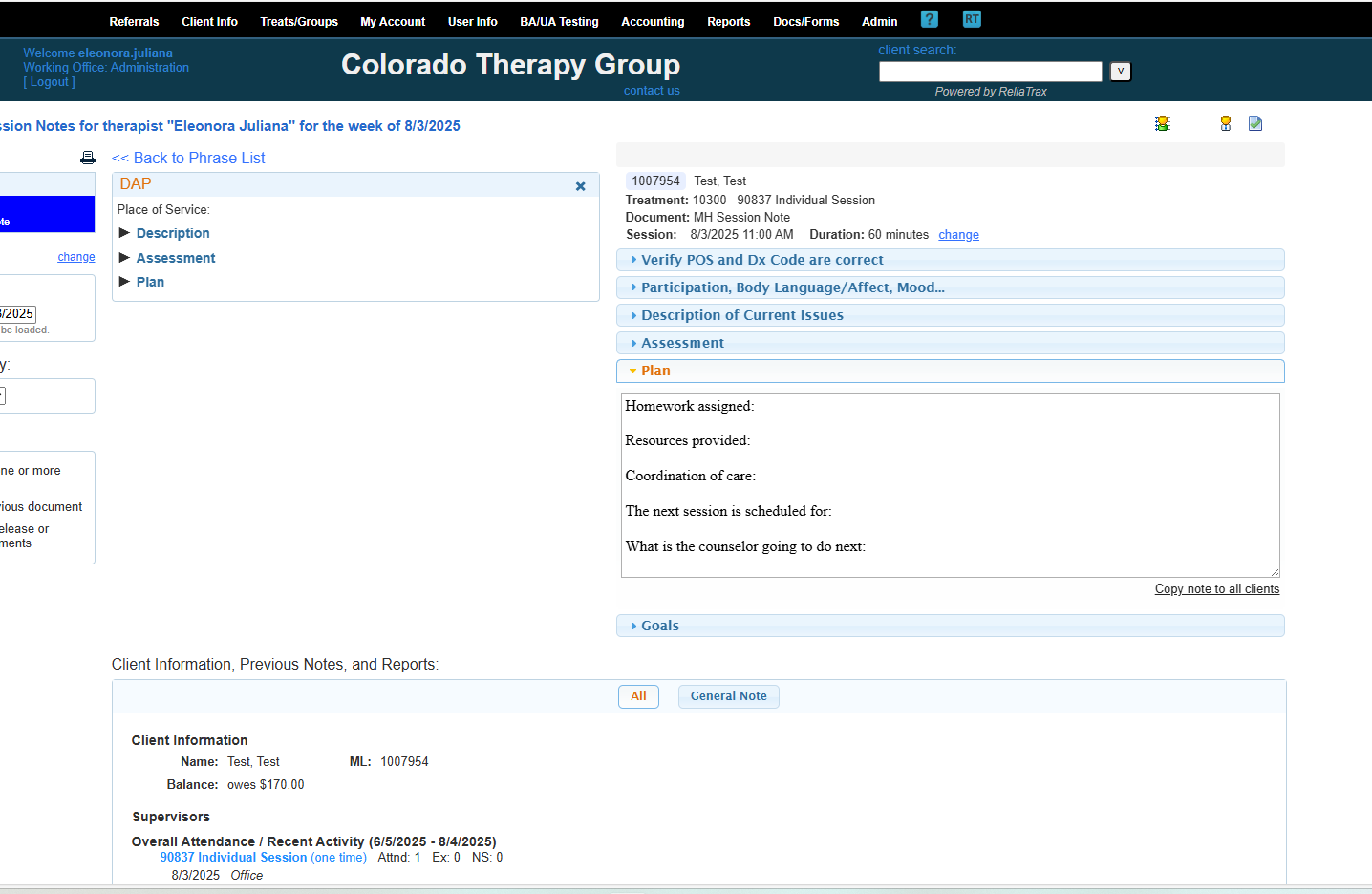Screen dimensions: 1372x894
Task: Expand the Plan phrase group in DAP
Action: pyautogui.click(x=150, y=282)
